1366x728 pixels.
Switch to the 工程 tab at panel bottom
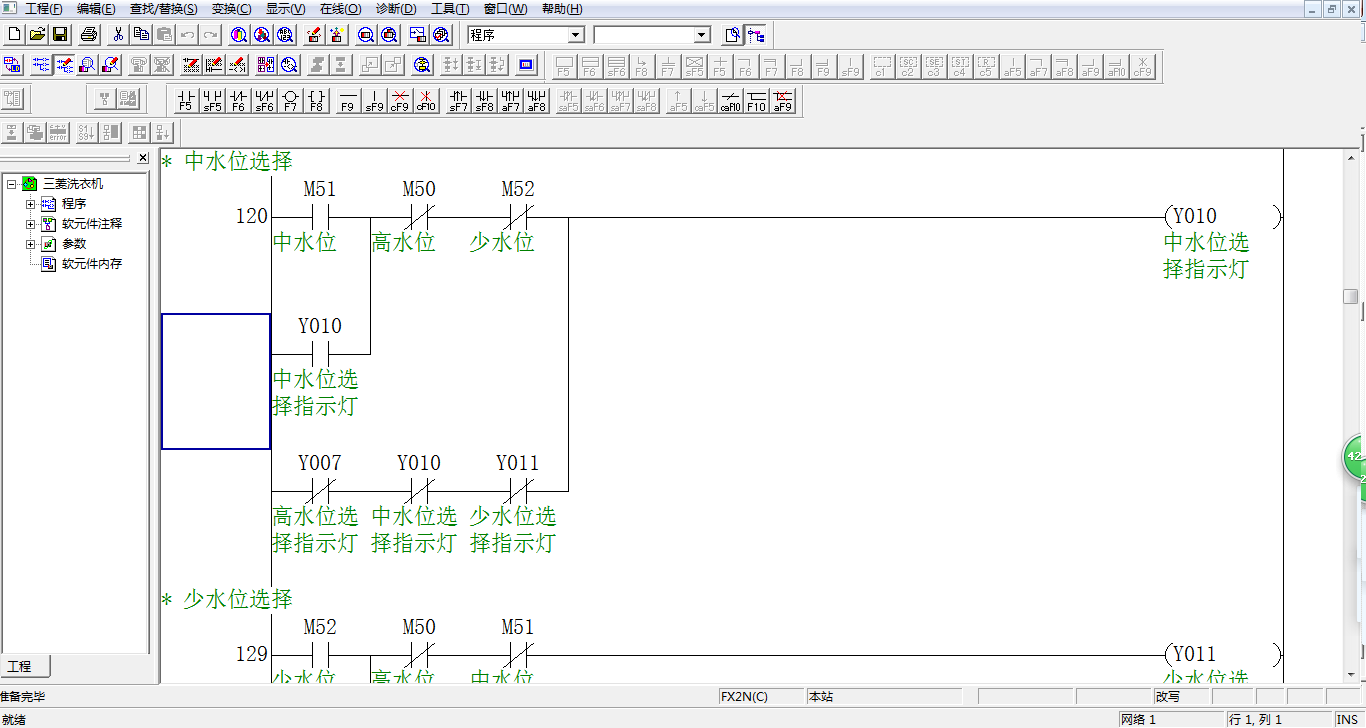[x=25, y=666]
